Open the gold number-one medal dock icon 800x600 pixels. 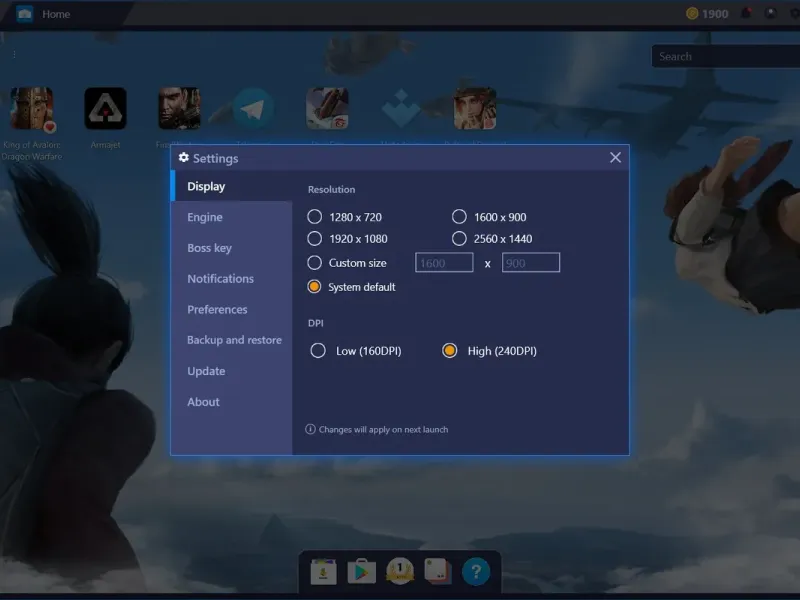pos(400,571)
